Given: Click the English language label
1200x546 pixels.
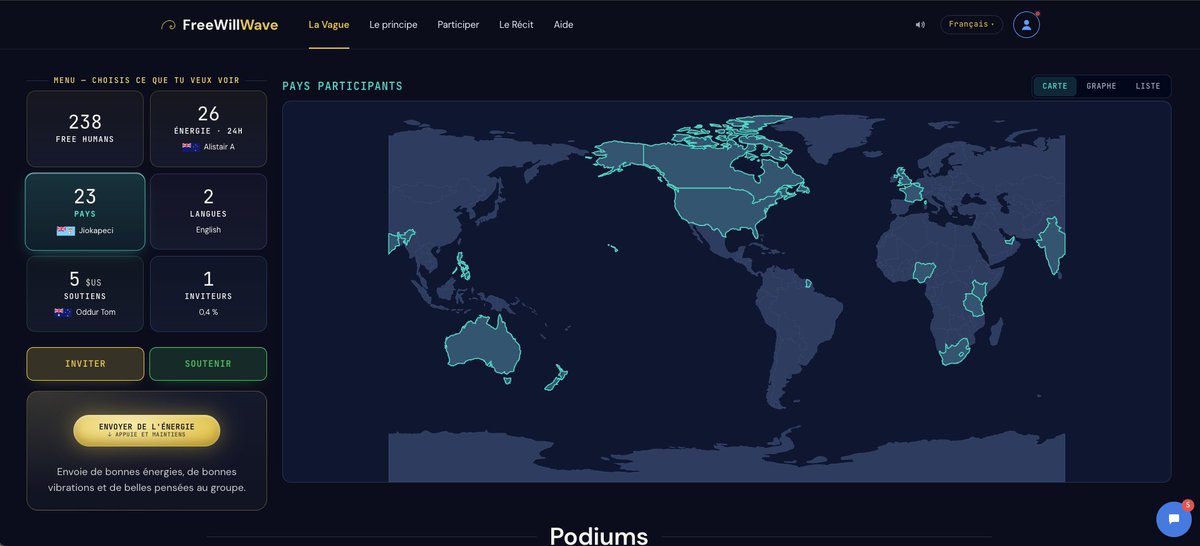Looking at the screenshot, I should click(x=208, y=230).
